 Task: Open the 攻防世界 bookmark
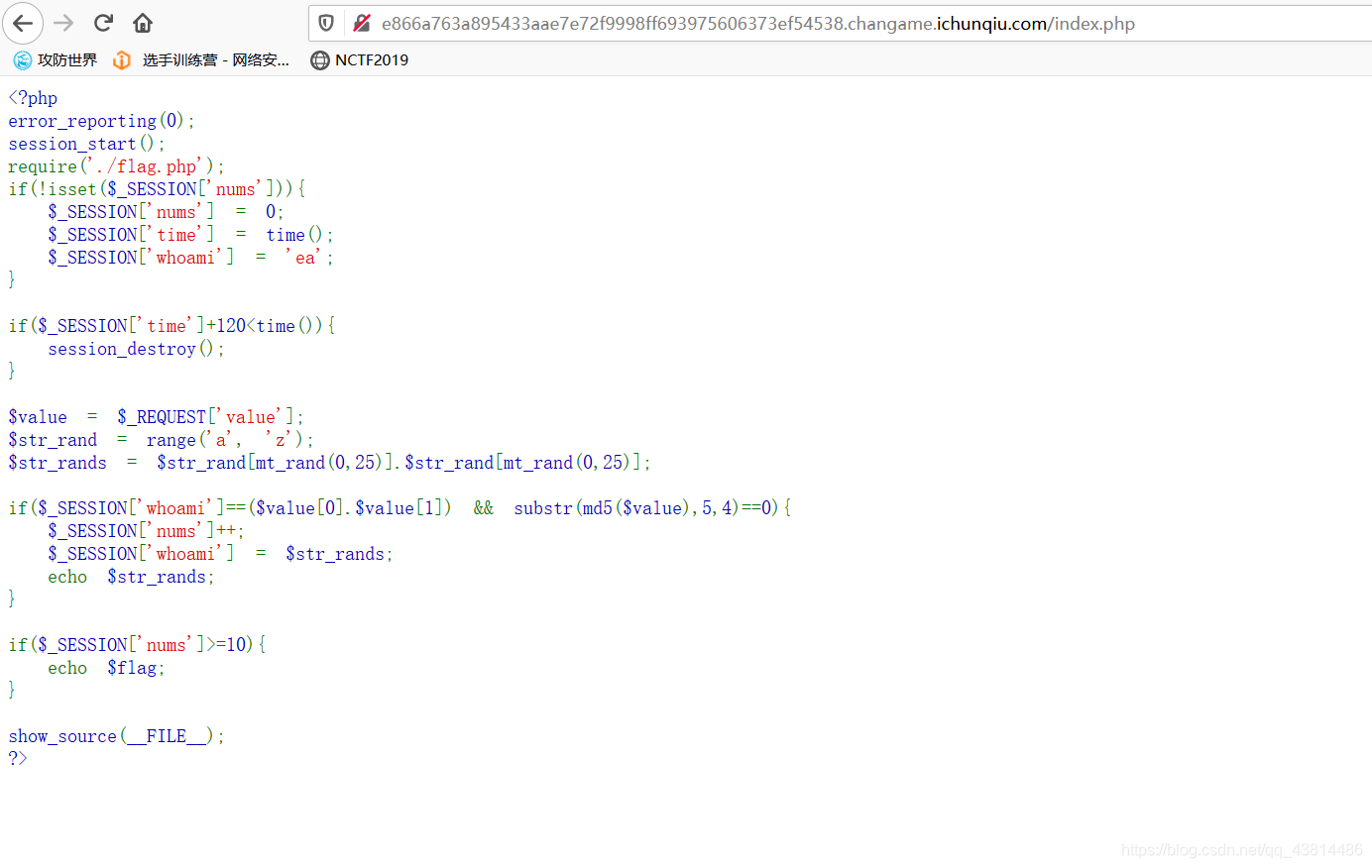click(x=56, y=60)
